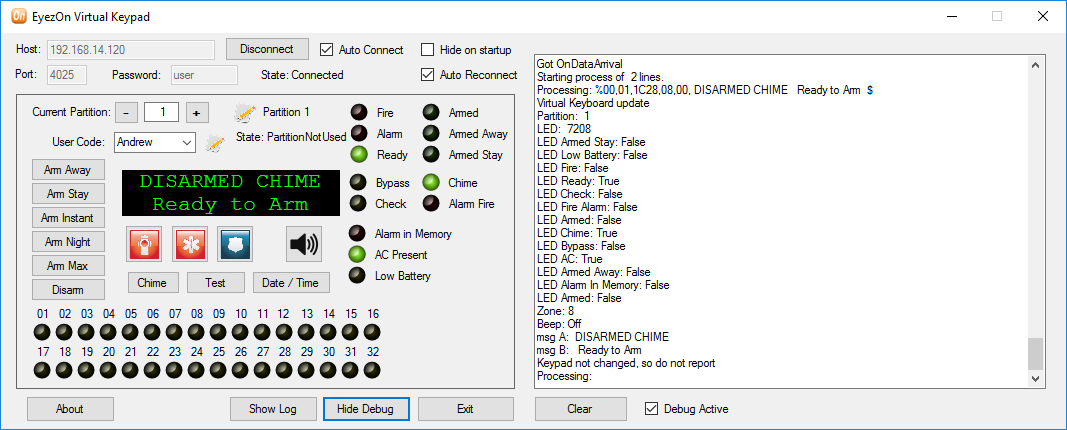Image resolution: width=1067 pixels, height=430 pixels.
Task: Click the Exit button
Action: [x=465, y=409]
